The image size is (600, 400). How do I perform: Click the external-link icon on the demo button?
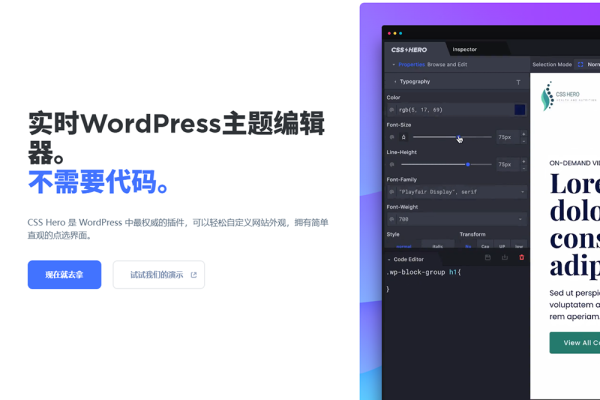point(194,275)
